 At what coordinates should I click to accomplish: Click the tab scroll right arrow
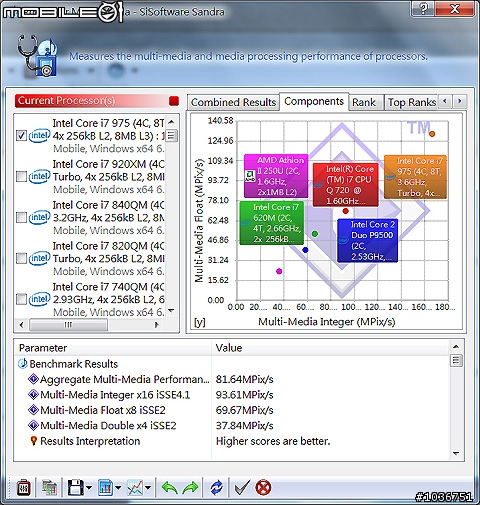460,101
